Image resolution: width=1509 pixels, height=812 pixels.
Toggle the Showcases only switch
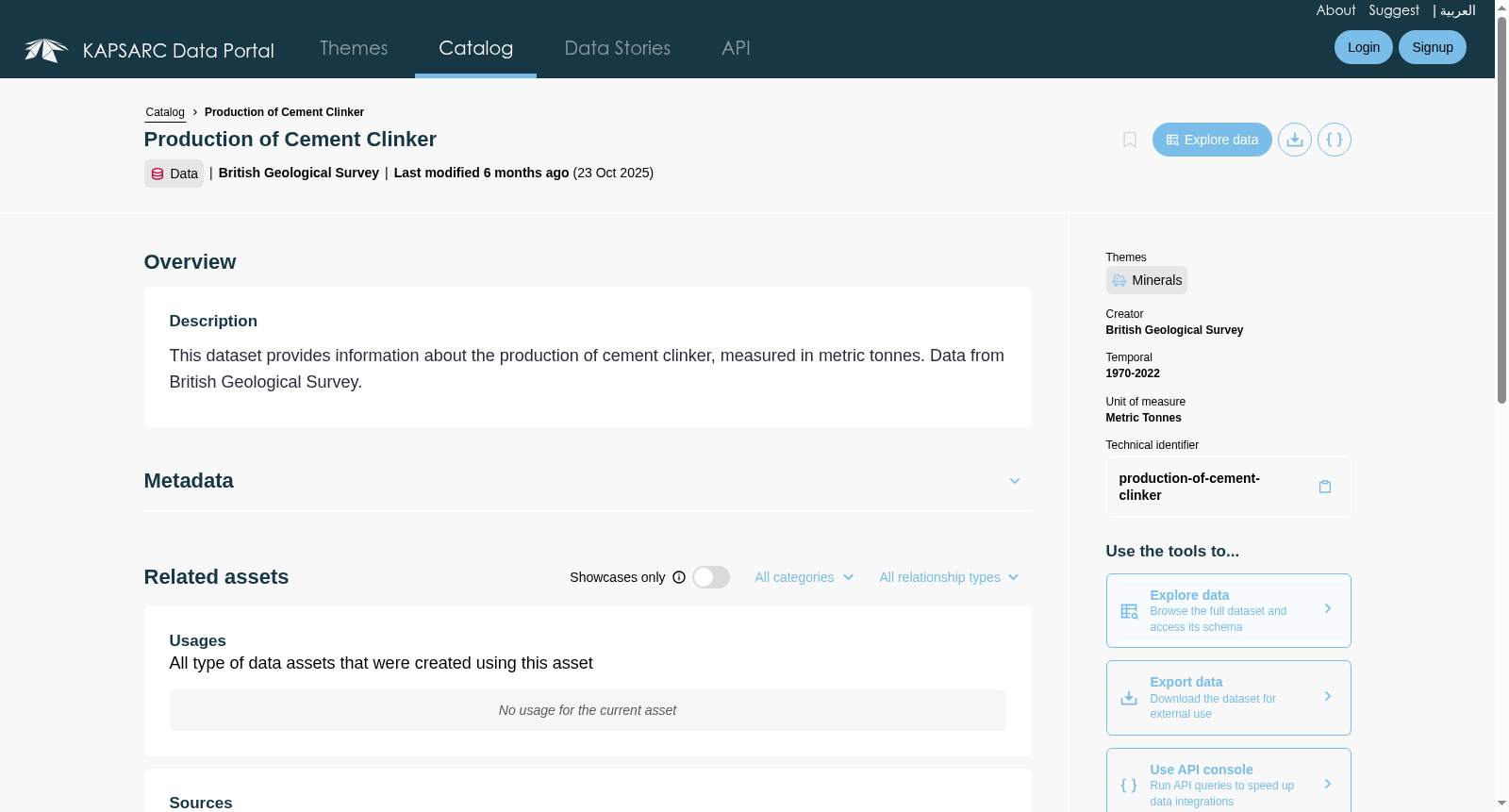(x=711, y=577)
